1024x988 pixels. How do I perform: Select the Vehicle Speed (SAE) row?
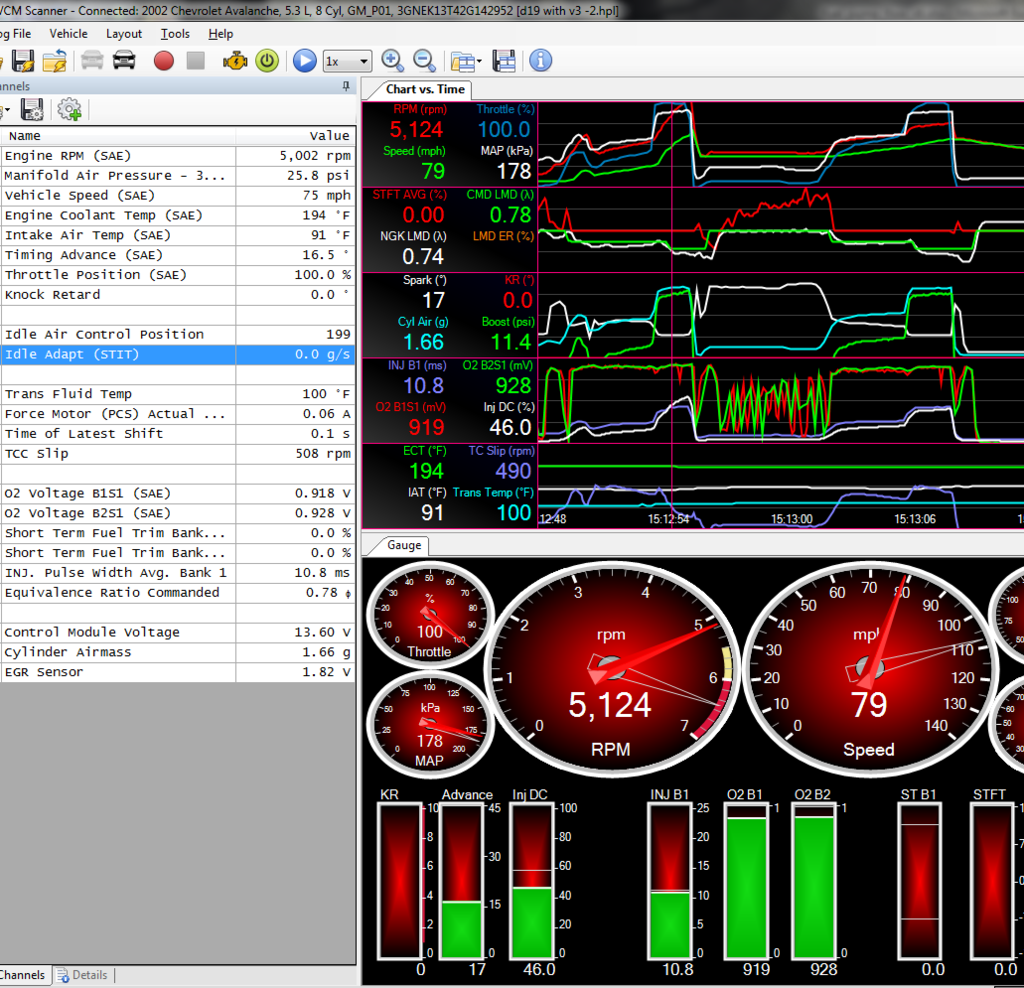tap(178, 195)
